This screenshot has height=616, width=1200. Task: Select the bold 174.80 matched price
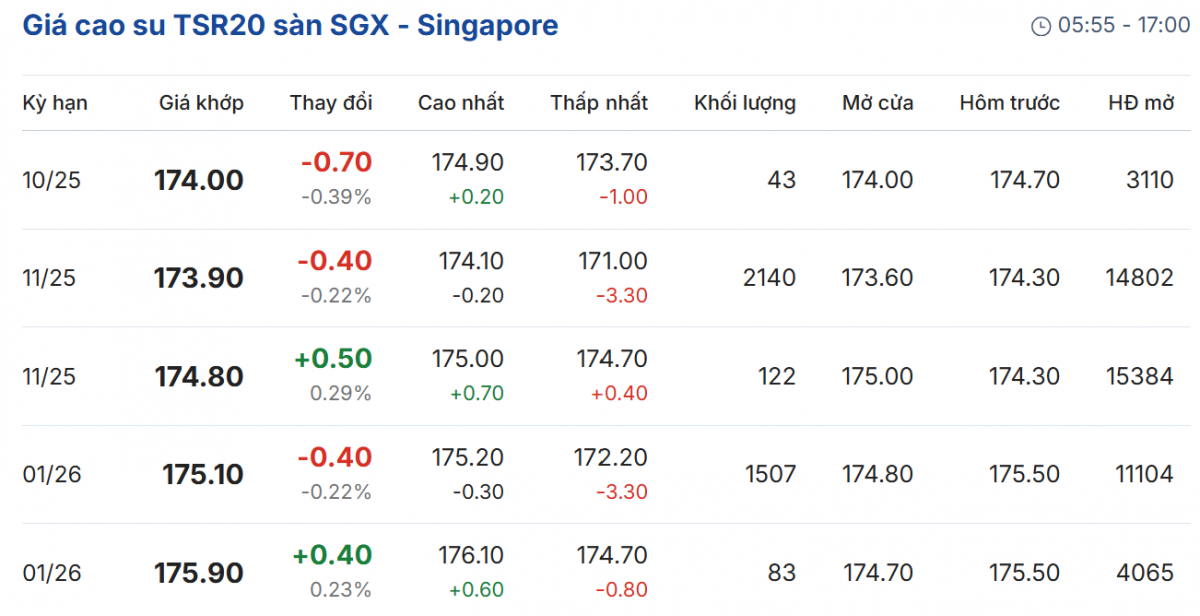tap(198, 377)
